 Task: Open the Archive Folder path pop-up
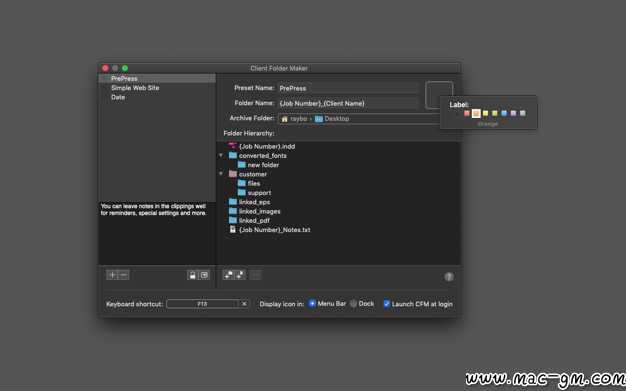[x=359, y=119]
